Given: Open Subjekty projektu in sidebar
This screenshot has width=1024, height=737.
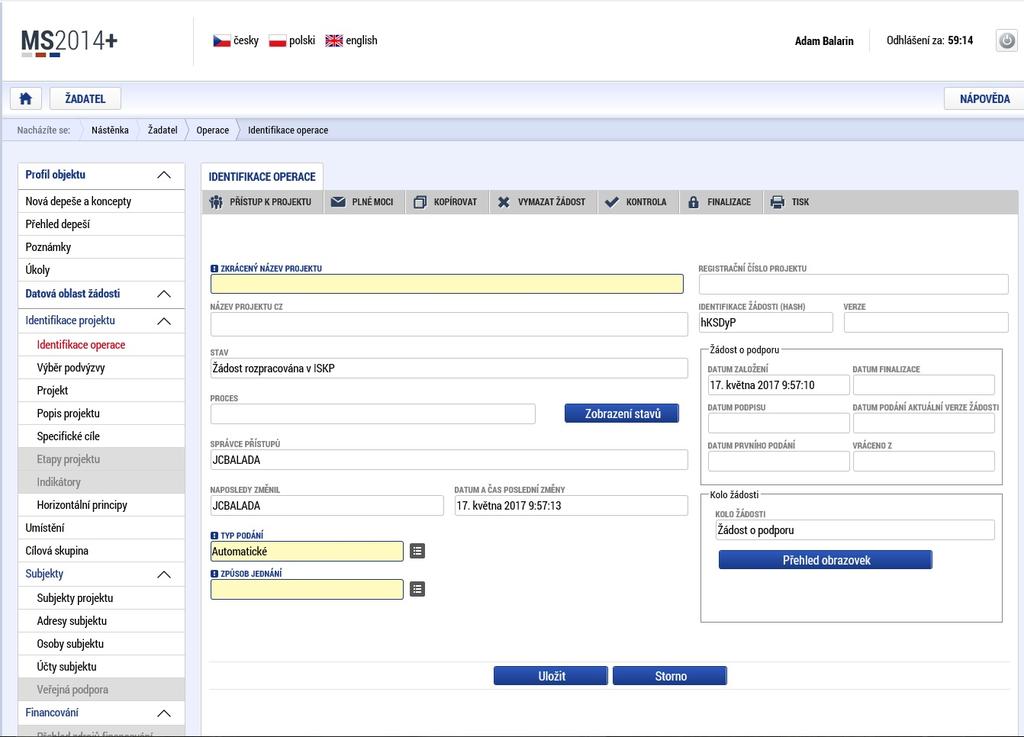Looking at the screenshot, I should pyautogui.click(x=101, y=598).
